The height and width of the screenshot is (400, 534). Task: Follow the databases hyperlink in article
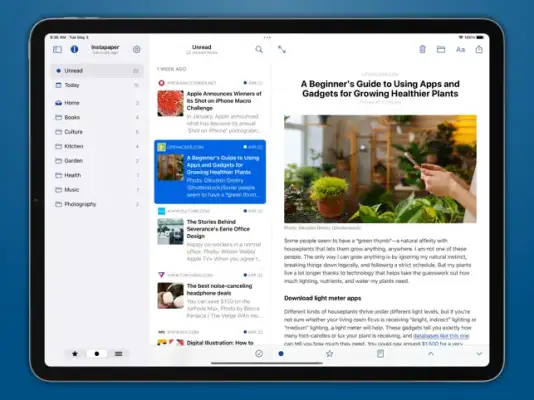coord(441,336)
